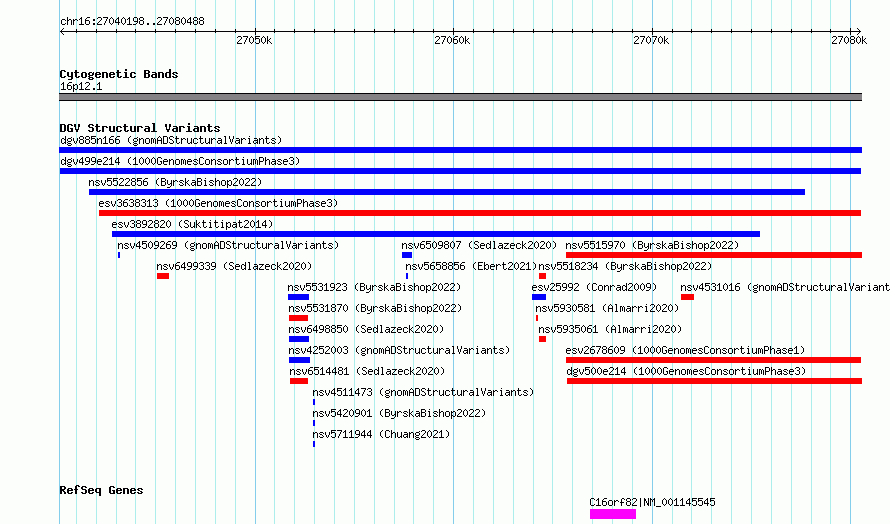890x524 pixels.
Task: Open the nsv5518234 ByrskaBishop2022 variant label
Action: [625, 266]
